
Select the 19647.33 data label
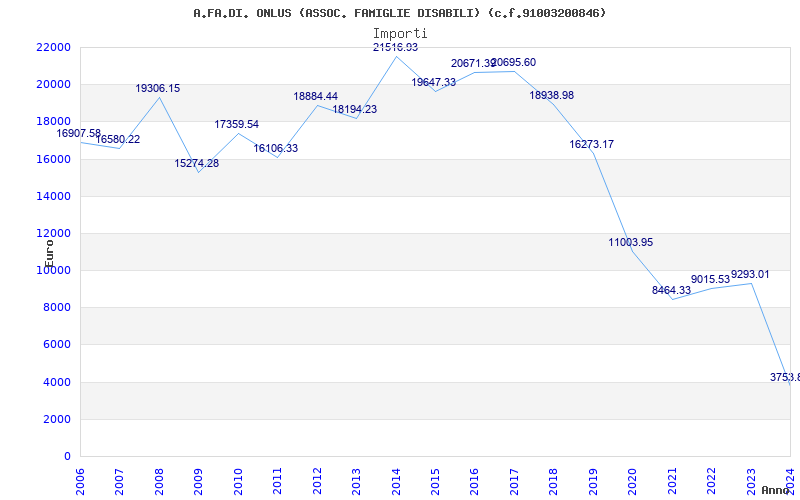coord(434,82)
